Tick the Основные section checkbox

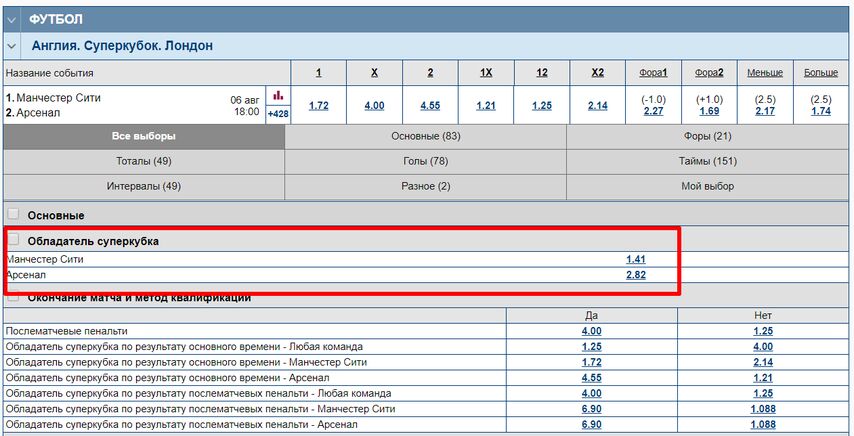pyautogui.click(x=13, y=214)
